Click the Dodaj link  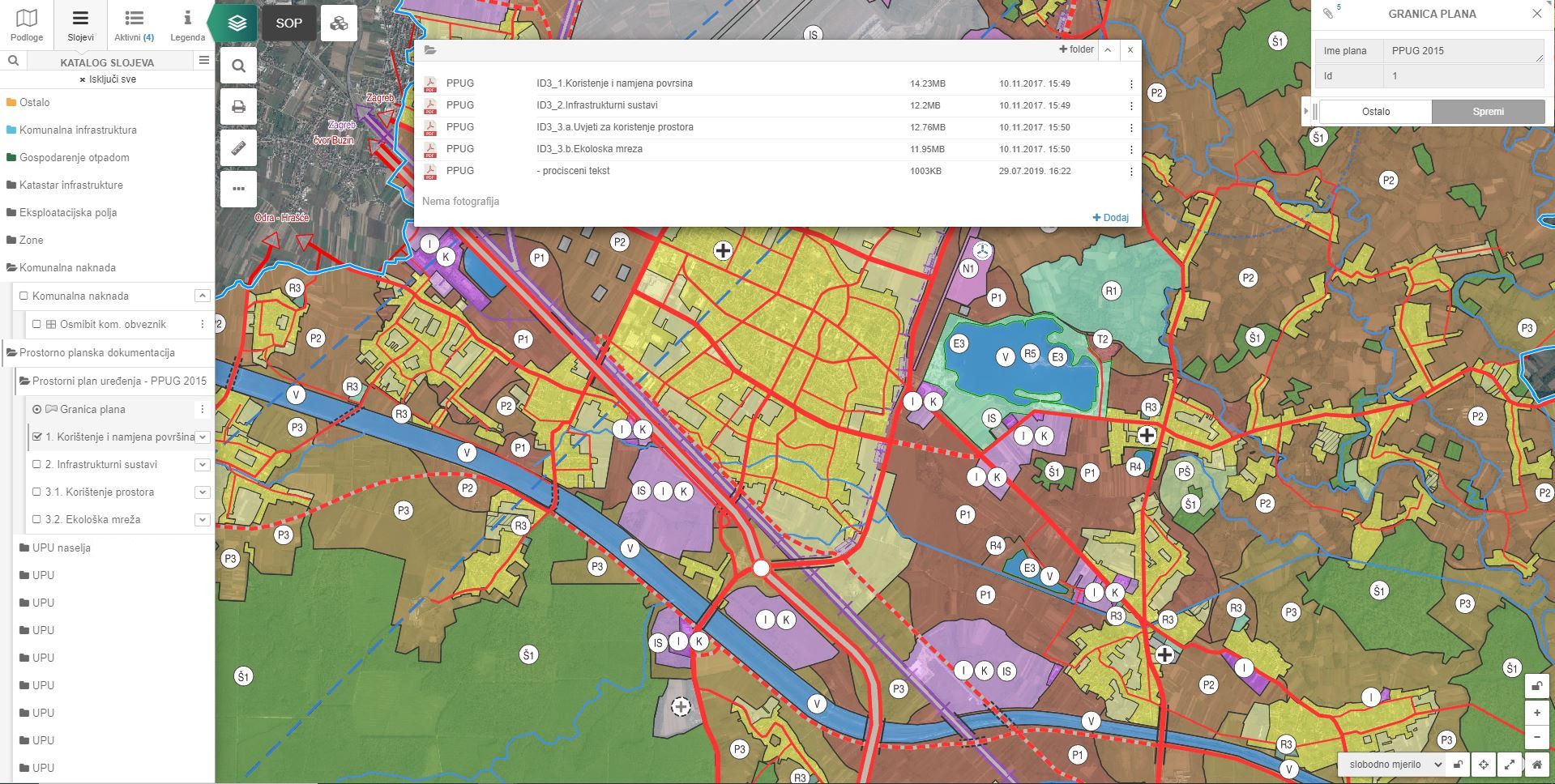pos(1110,218)
